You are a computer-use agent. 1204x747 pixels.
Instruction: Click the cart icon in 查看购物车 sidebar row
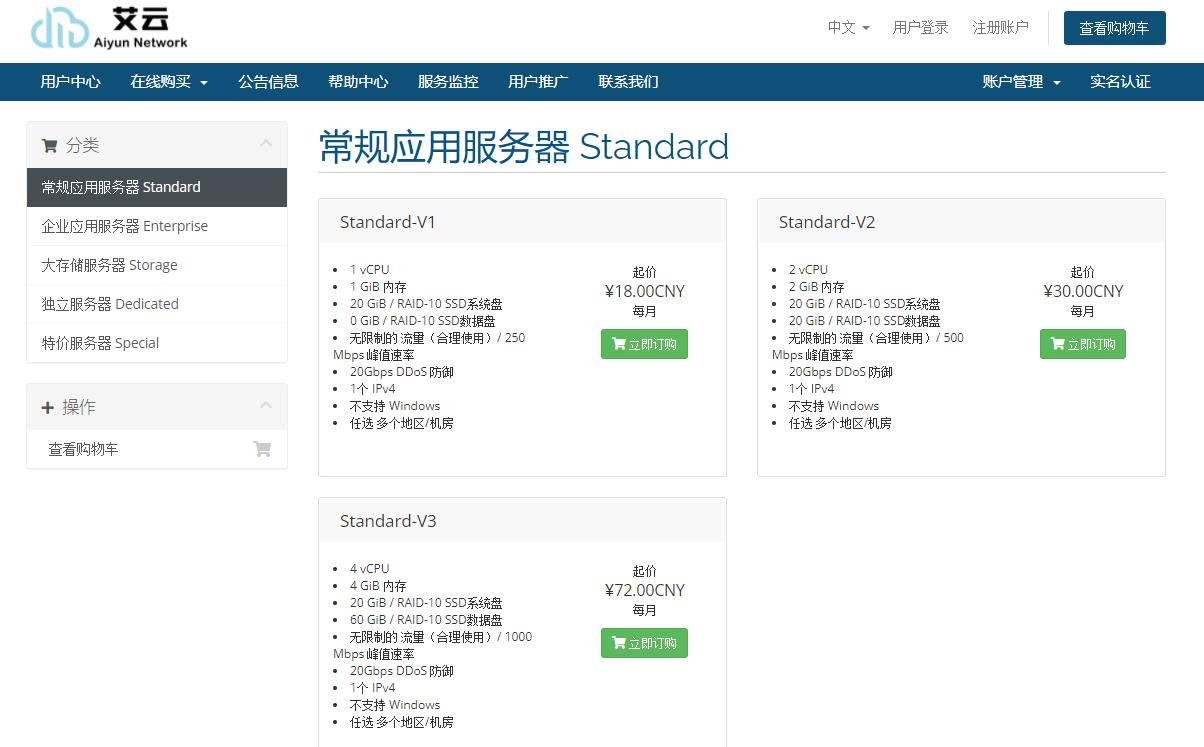click(262, 449)
